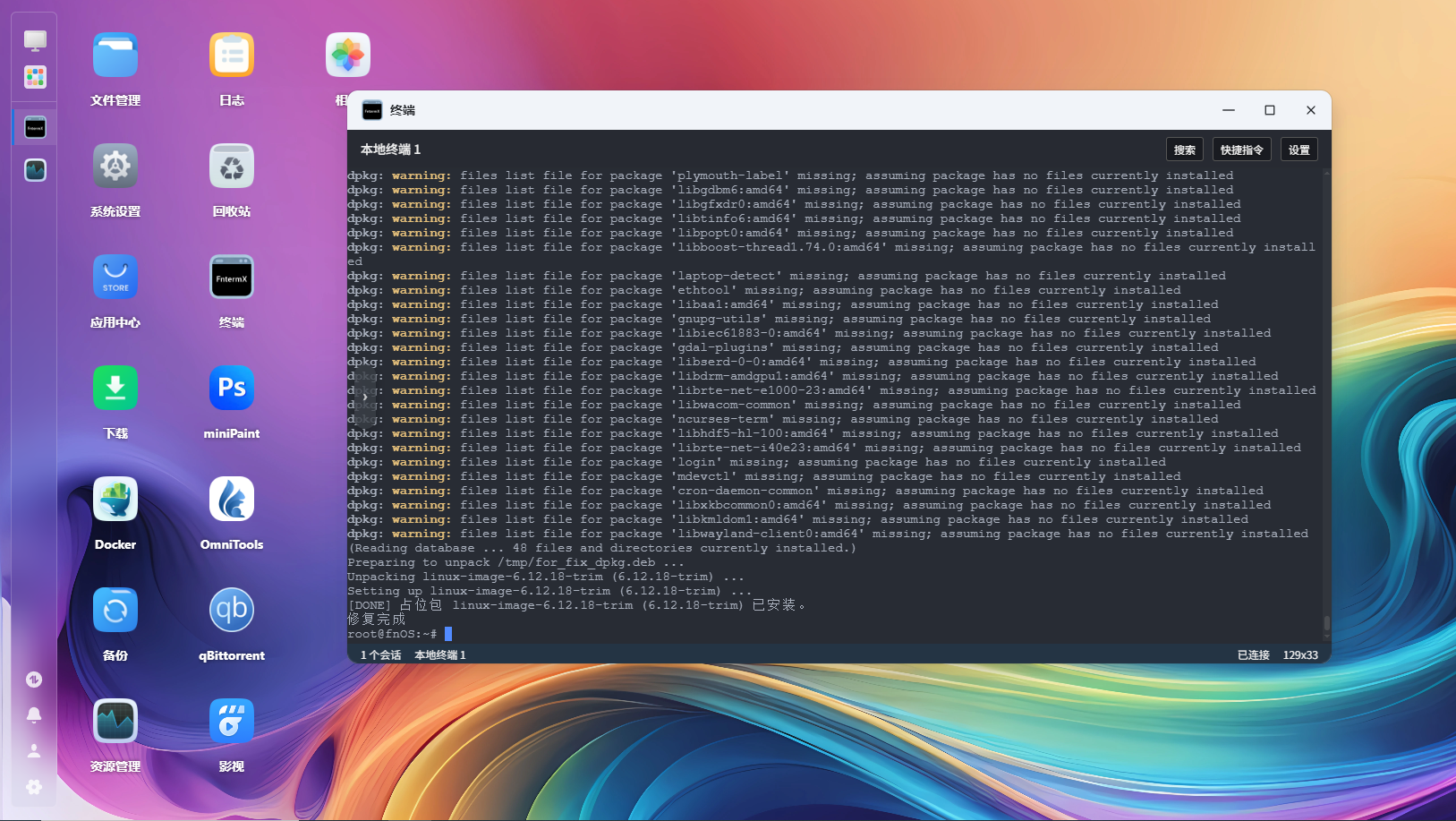Select the 本地终端 1 session tab
Screen dimensions: 1456x821
(390, 150)
